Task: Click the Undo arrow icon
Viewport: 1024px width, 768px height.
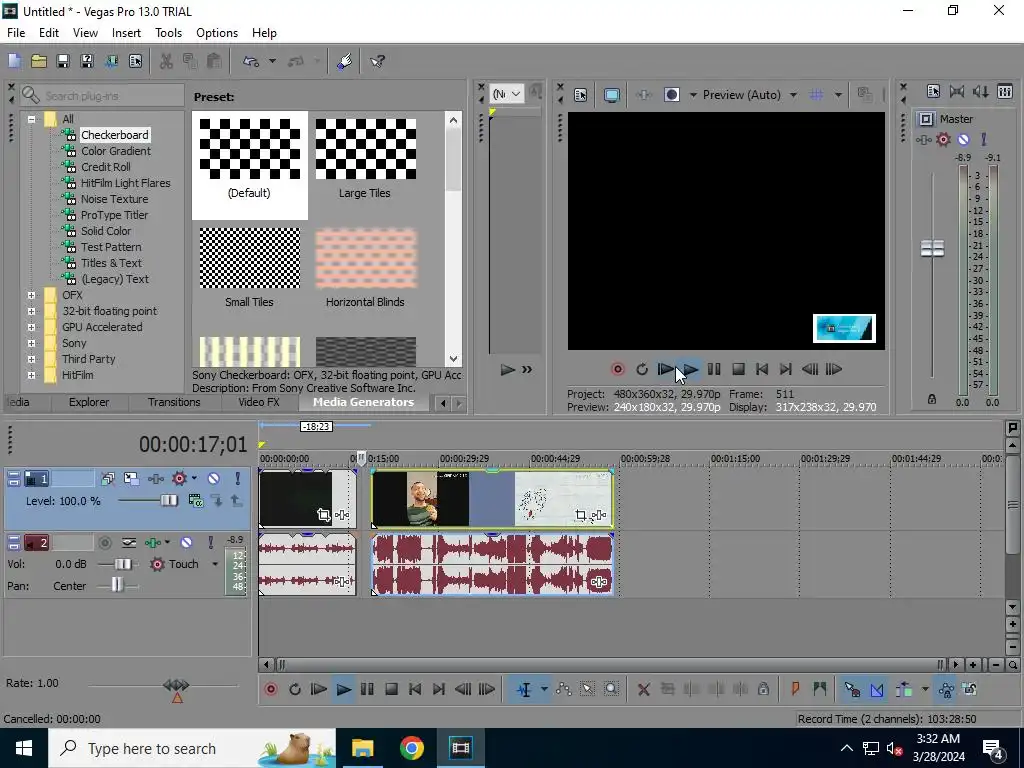Action: click(251, 61)
